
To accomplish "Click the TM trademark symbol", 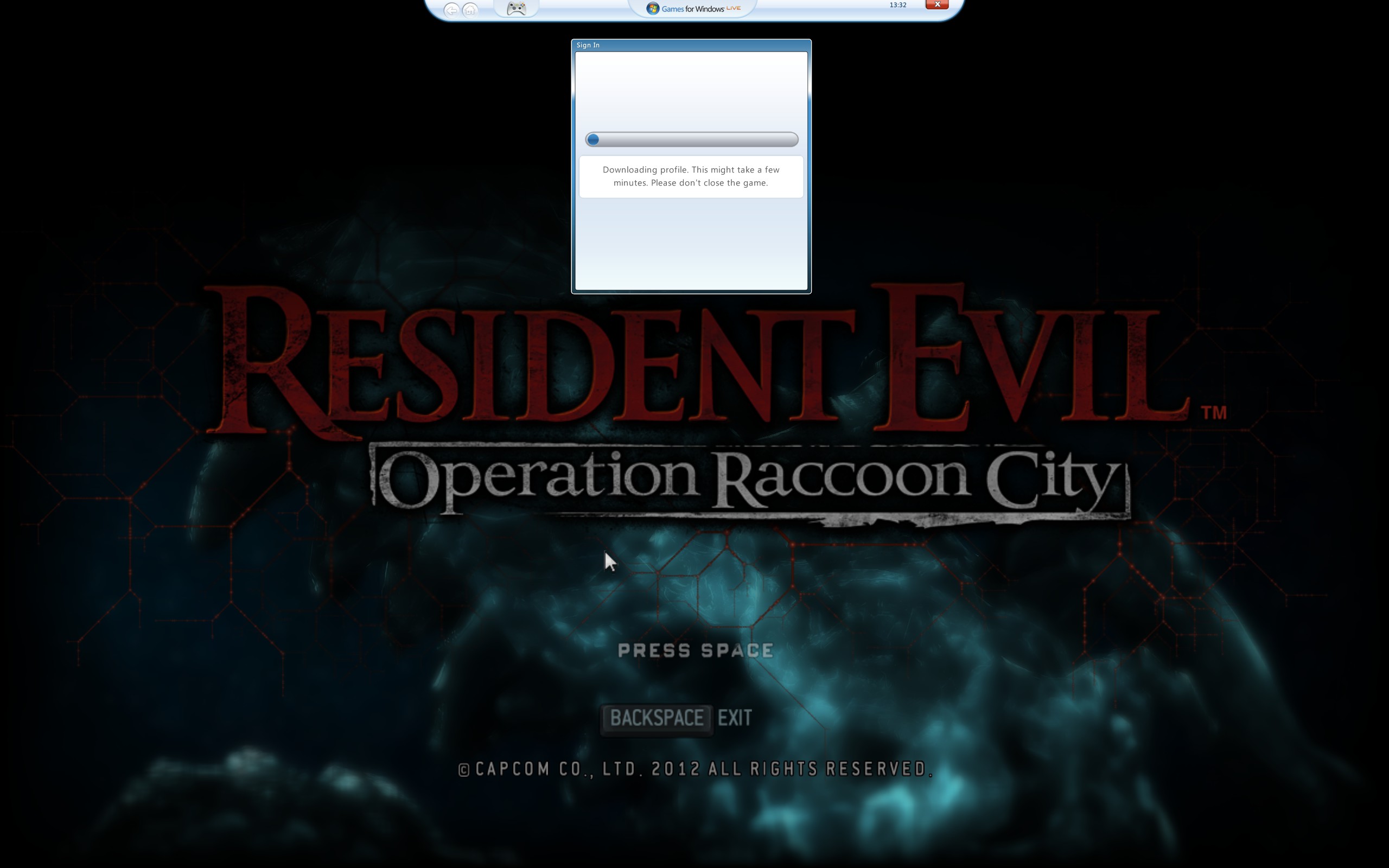I will [x=1214, y=412].
